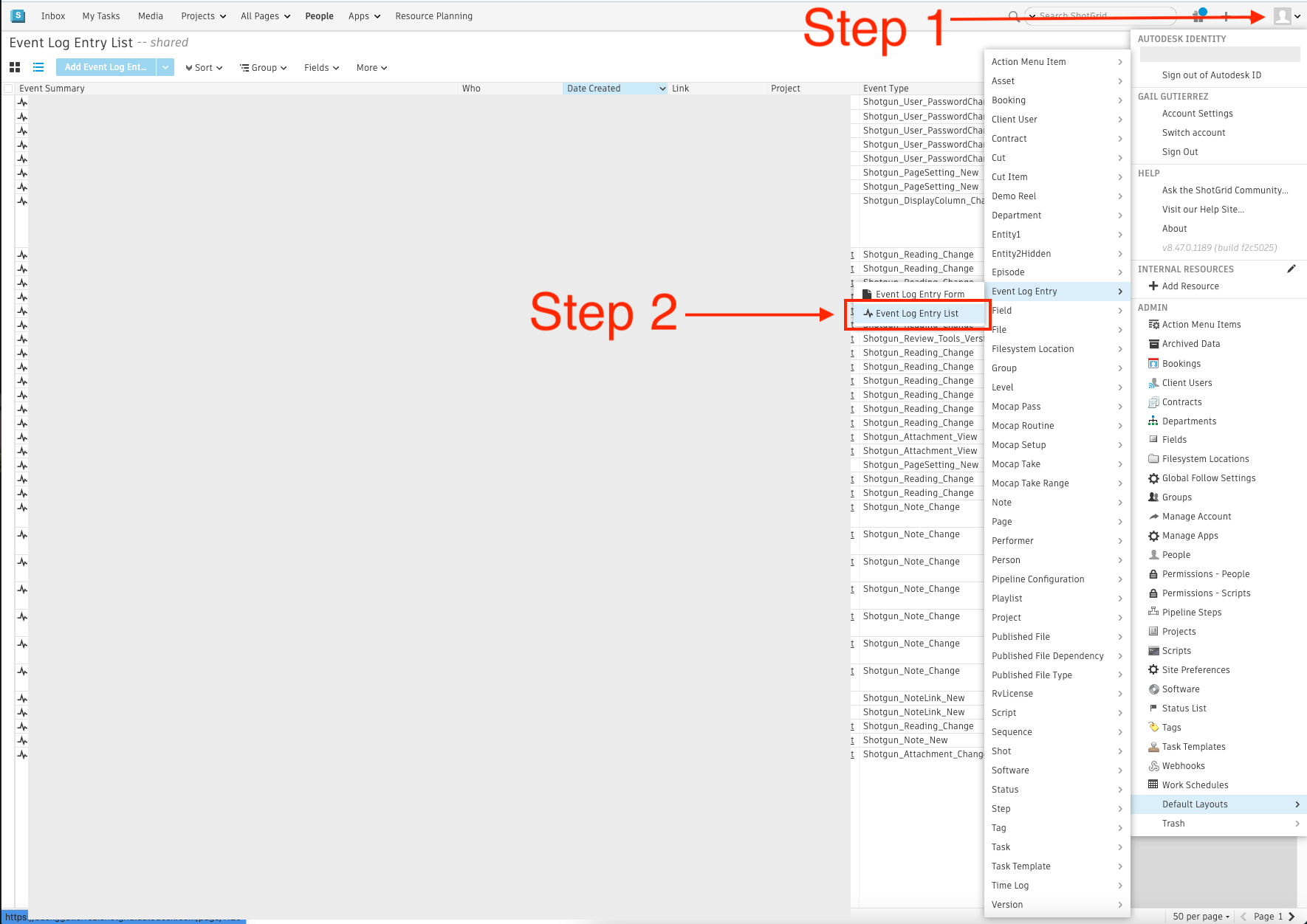Open the user avatar menu
Screen dimensions: 1307x924
pyautogui.click(x=1287, y=16)
